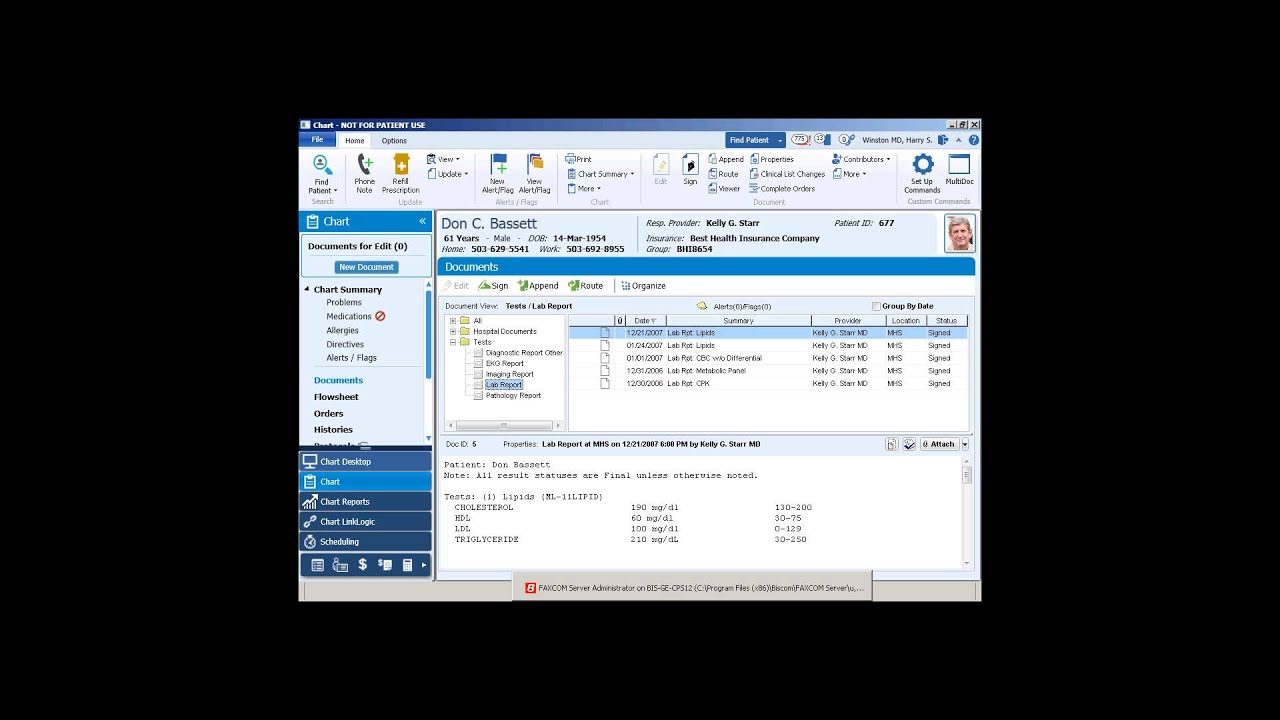Open Set Up Commands gear
Screen dimensions: 1280x720
[922, 173]
